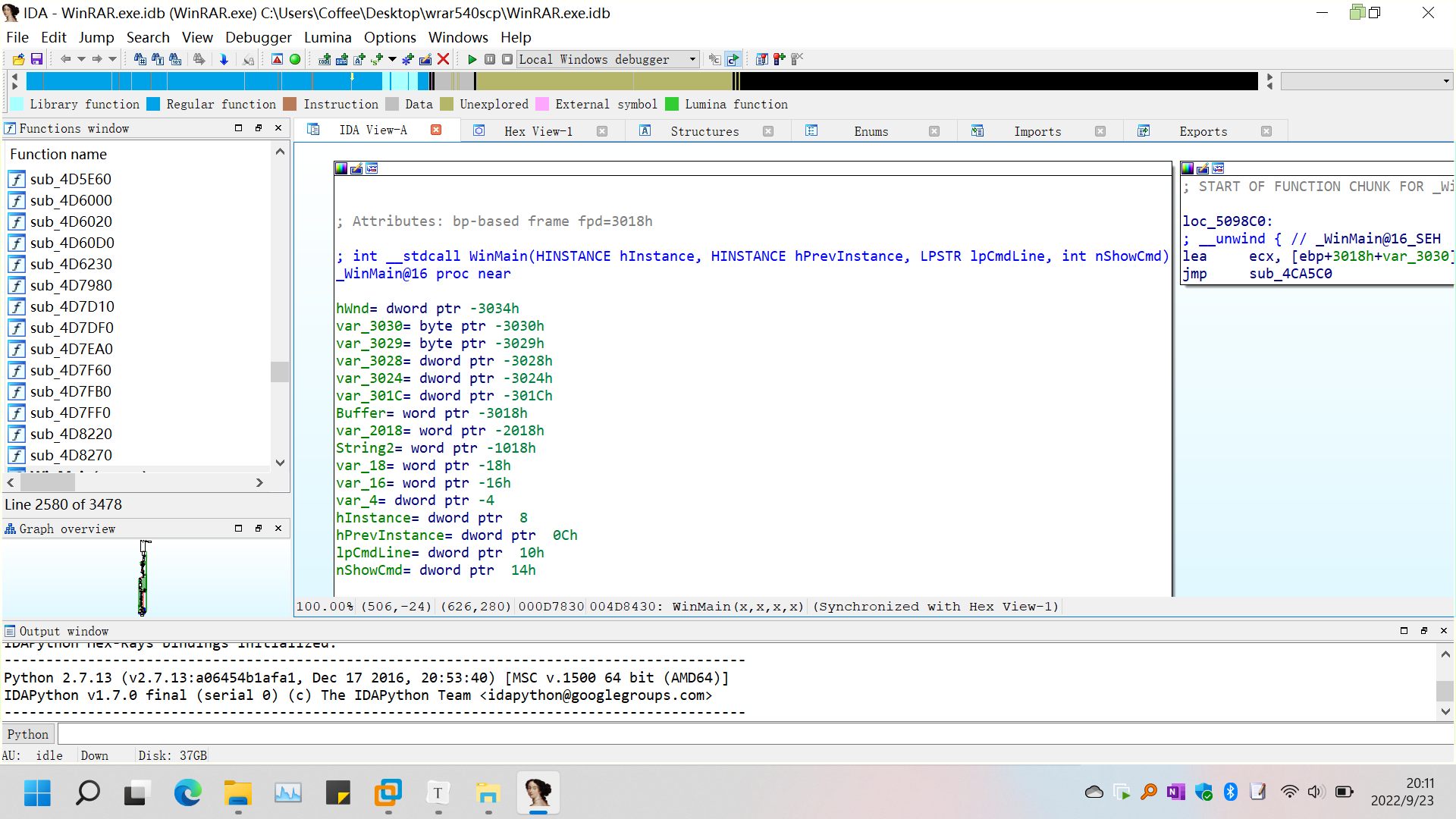Close the Output window panel
Image resolution: width=1456 pixels, height=819 pixels.
[x=1444, y=631]
